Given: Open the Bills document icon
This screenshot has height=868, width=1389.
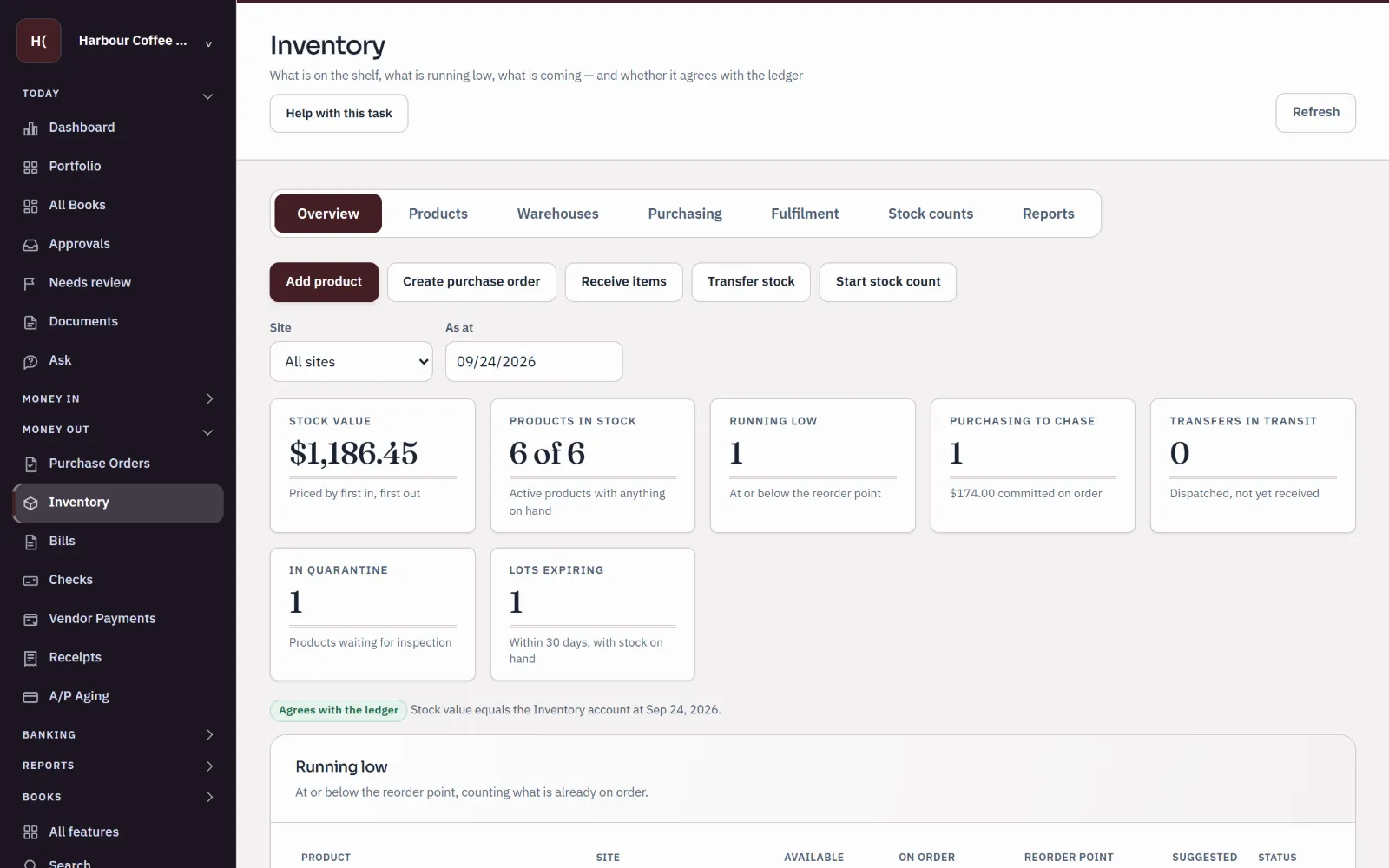Looking at the screenshot, I should point(30,542).
